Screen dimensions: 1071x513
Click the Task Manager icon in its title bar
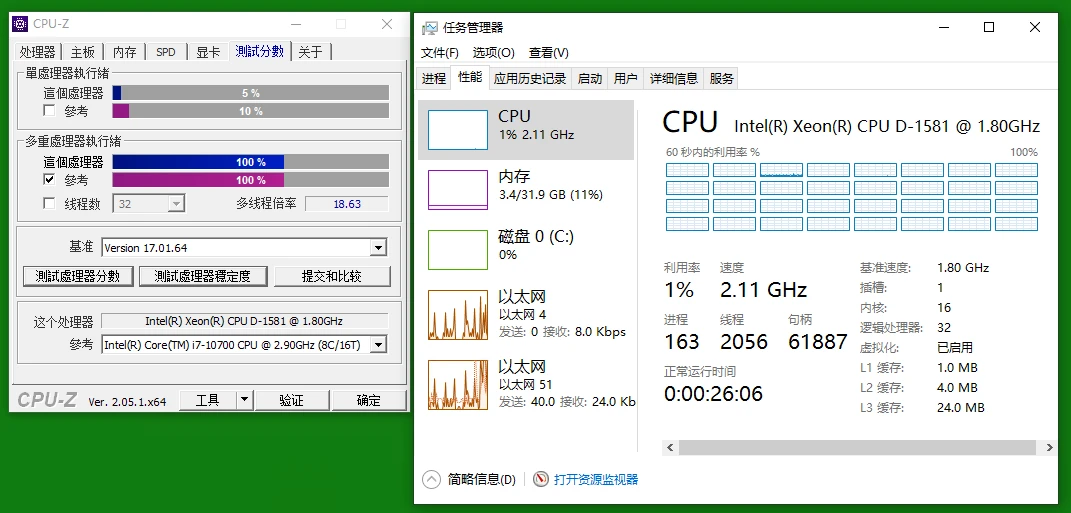click(429, 27)
